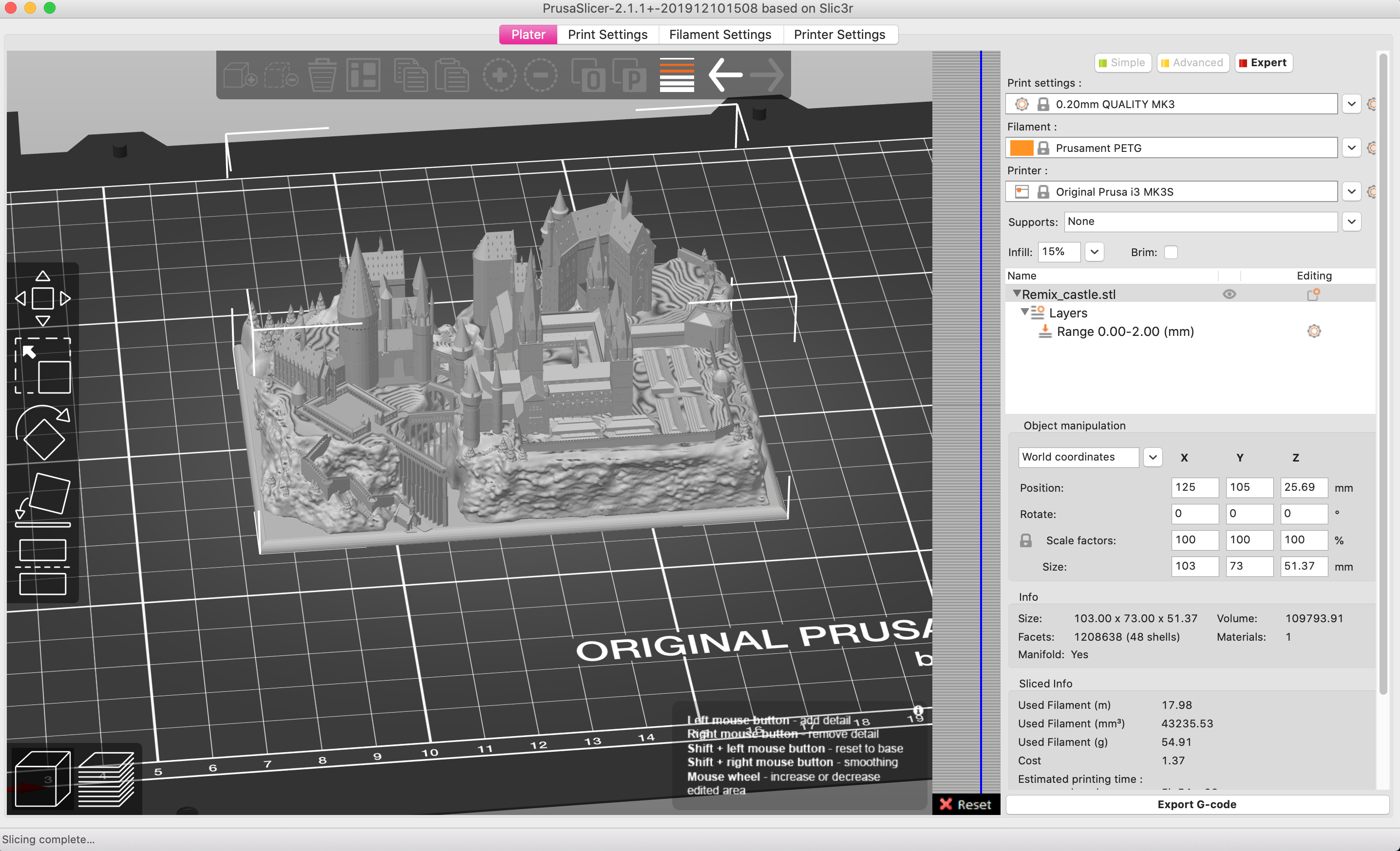Click the Export G-code button
The image size is (1400, 851).
[x=1196, y=804]
